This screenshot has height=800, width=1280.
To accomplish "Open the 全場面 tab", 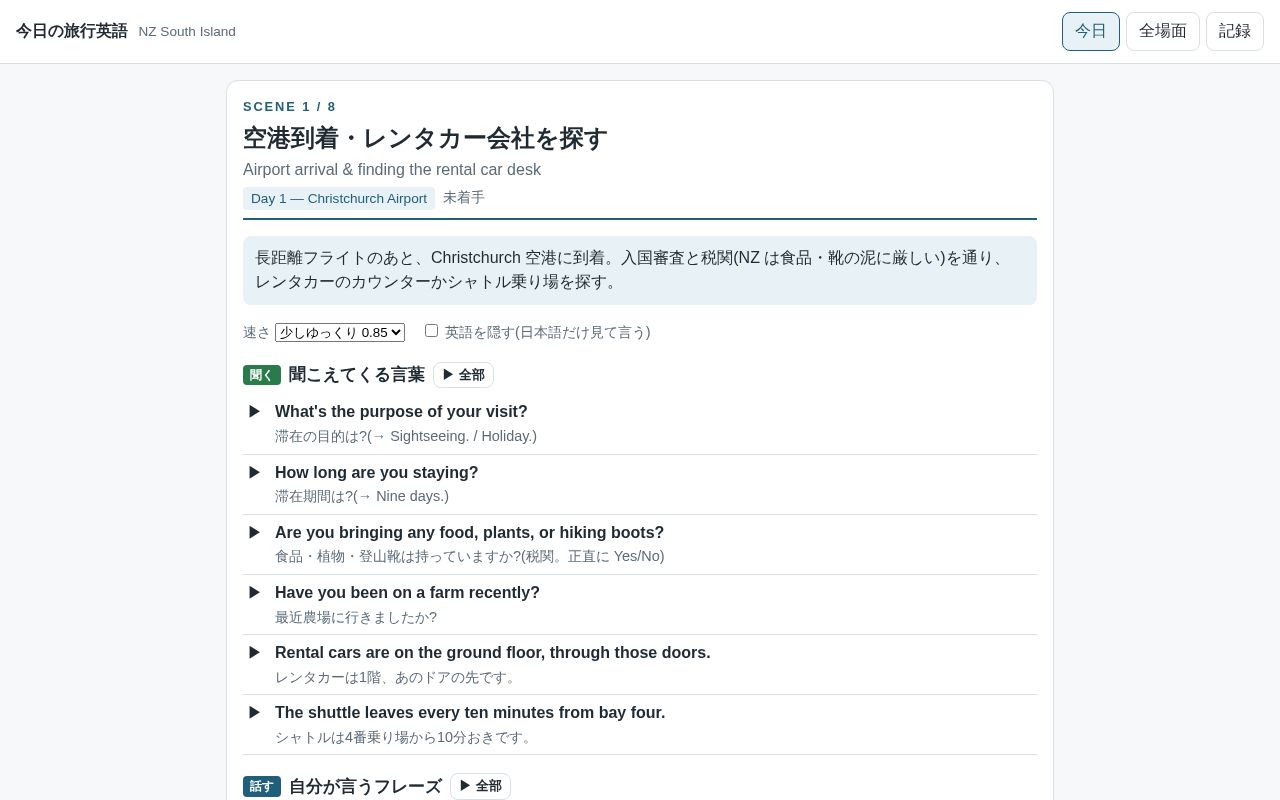I will coord(1163,31).
